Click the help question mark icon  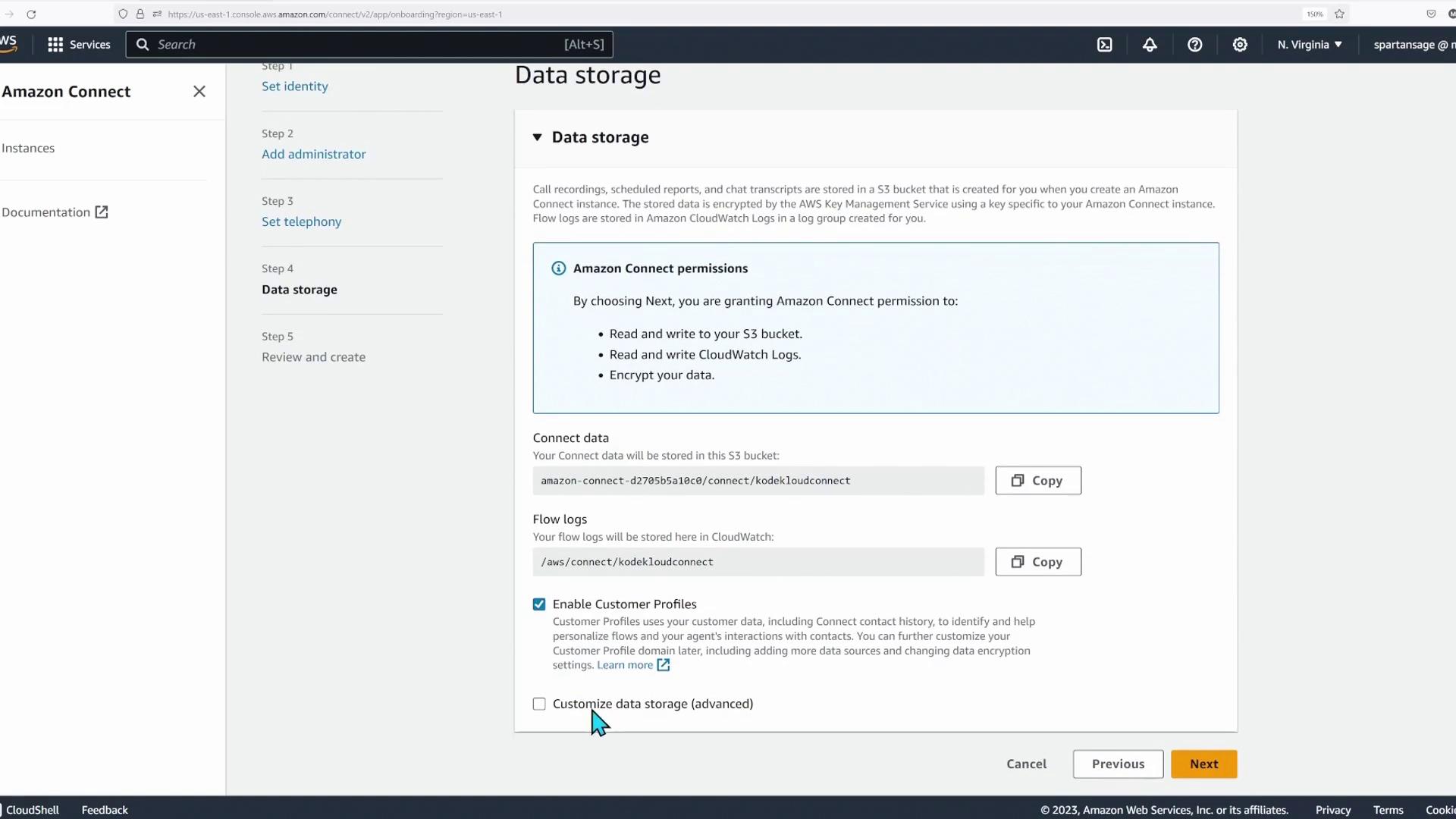point(1194,45)
